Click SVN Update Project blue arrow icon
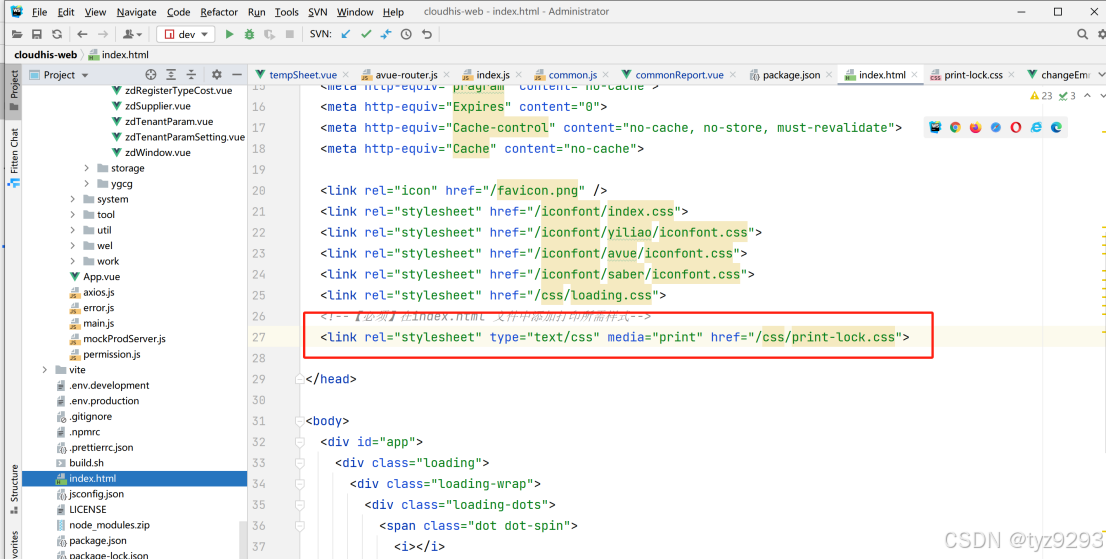This screenshot has width=1107, height=560. (345, 34)
